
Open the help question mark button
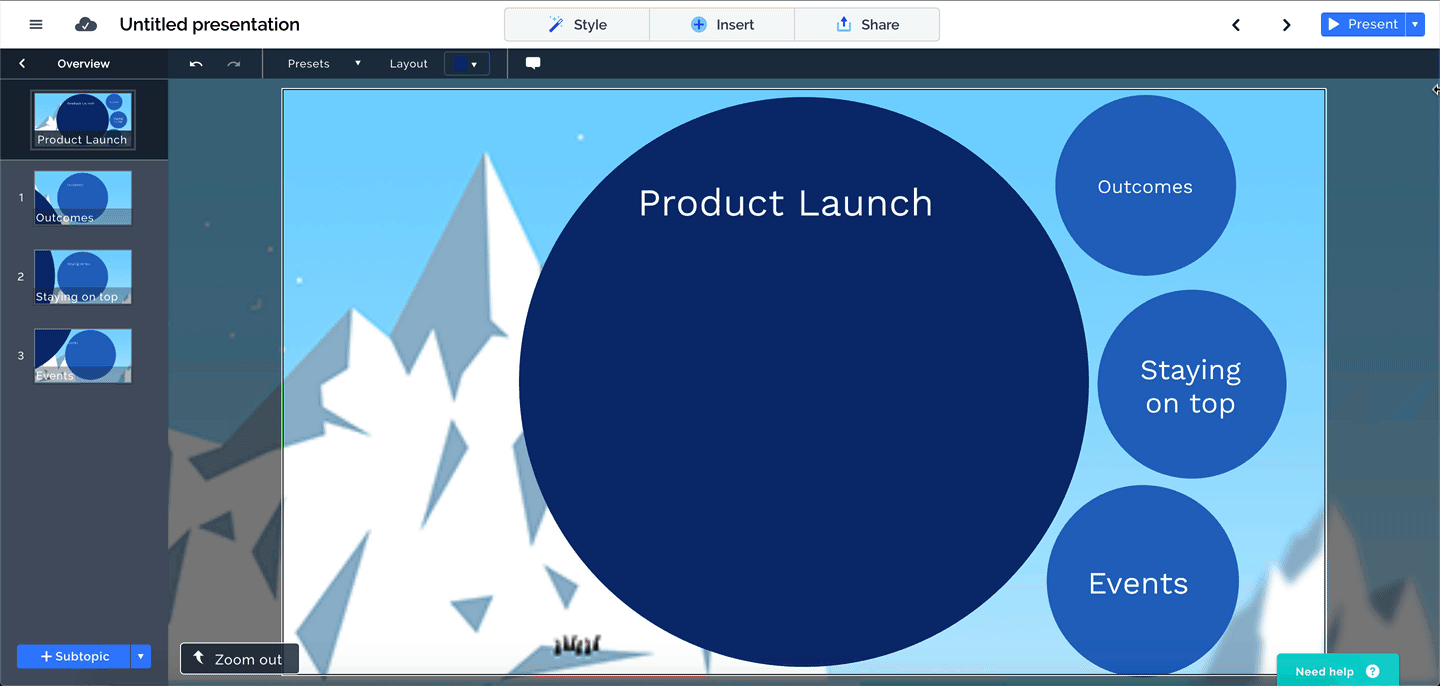(1372, 671)
